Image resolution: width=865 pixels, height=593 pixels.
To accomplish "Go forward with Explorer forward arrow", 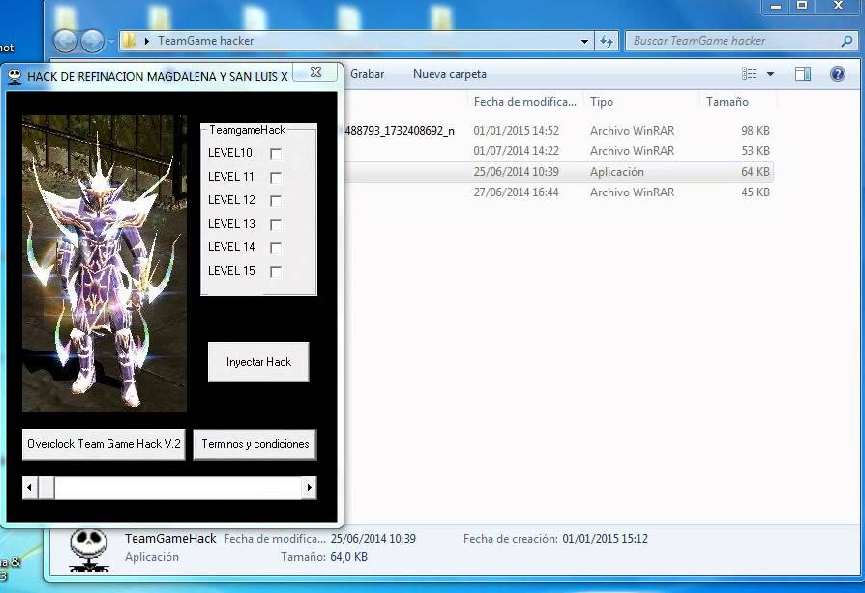I will pos(93,41).
